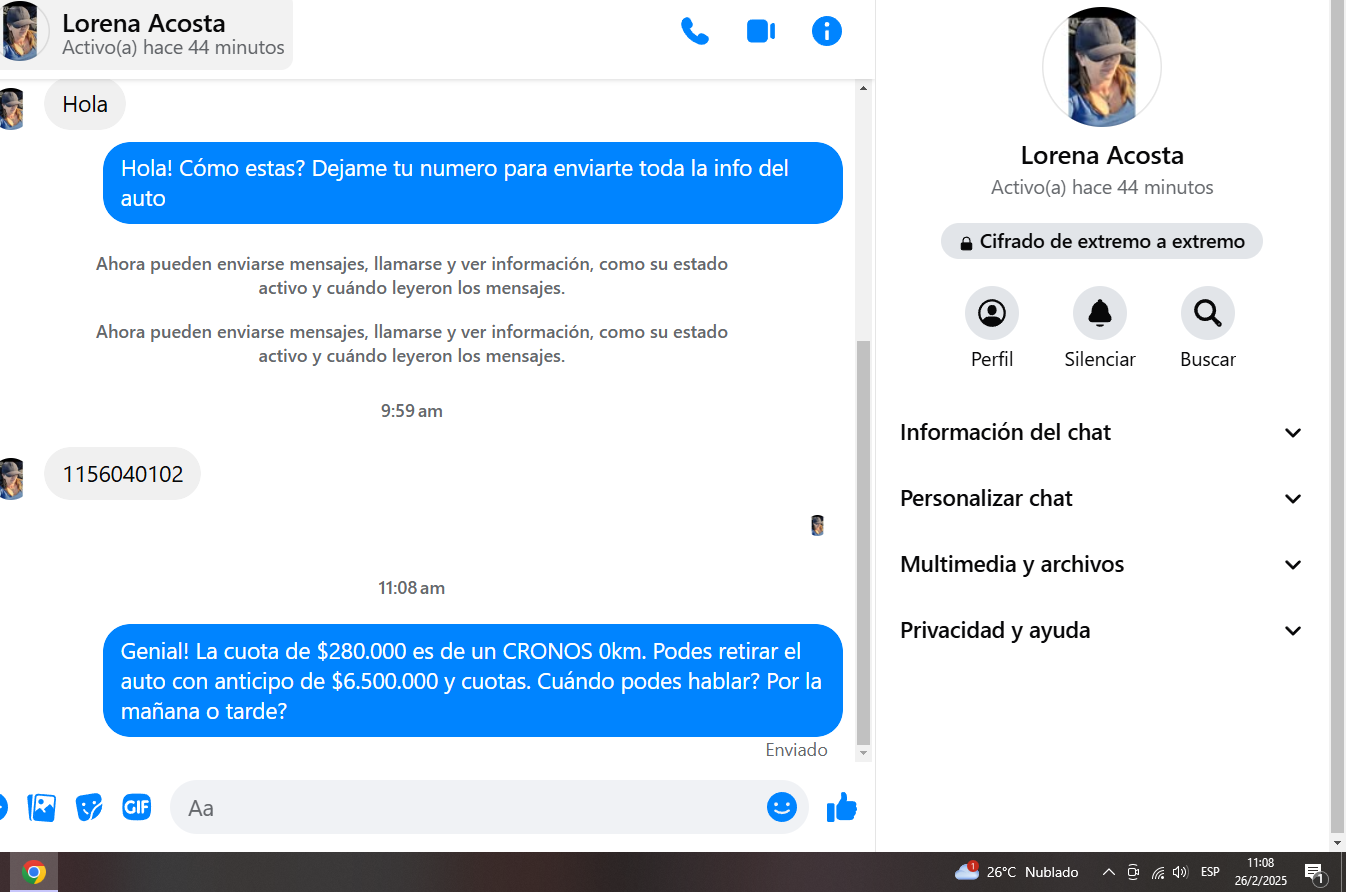Image resolution: width=1346 pixels, height=892 pixels.
Task: Click the Lorena Acosta name in the side panel
Action: point(1102,155)
